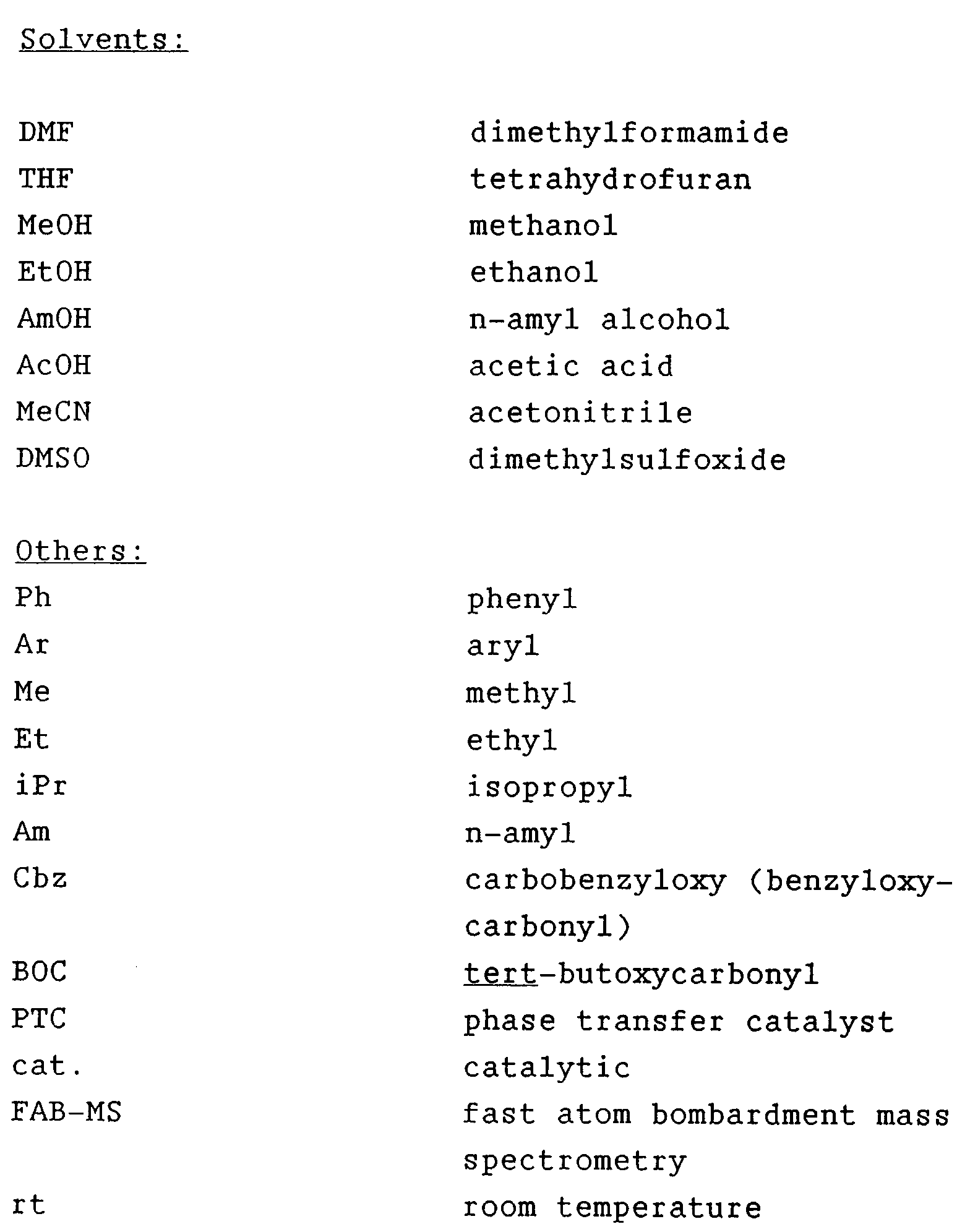Click the Ar abbreviation
Screen dimensions: 970x1232
point(32,645)
